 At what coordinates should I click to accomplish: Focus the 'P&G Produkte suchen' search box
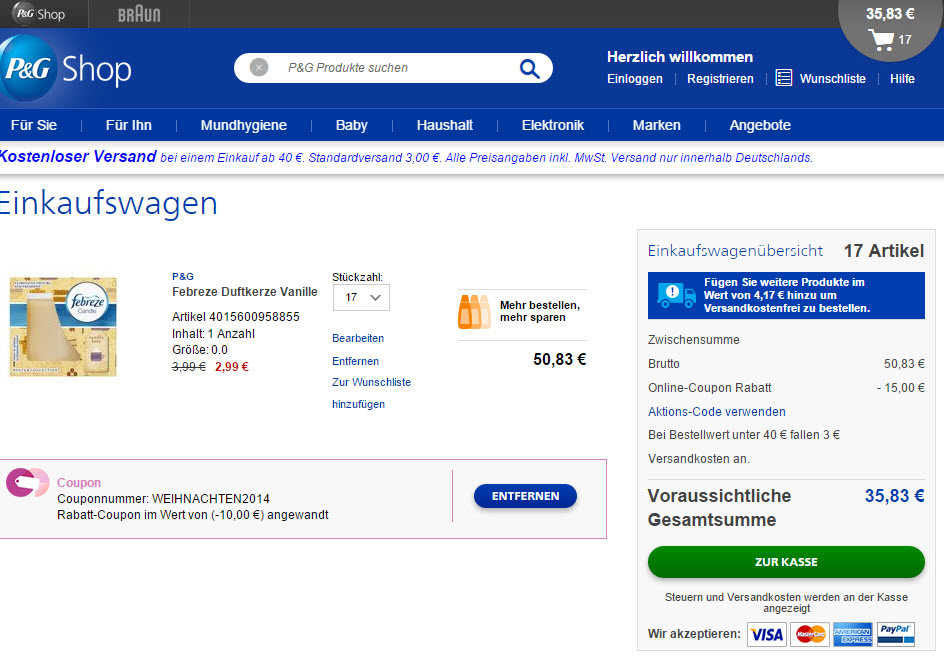[x=393, y=68]
